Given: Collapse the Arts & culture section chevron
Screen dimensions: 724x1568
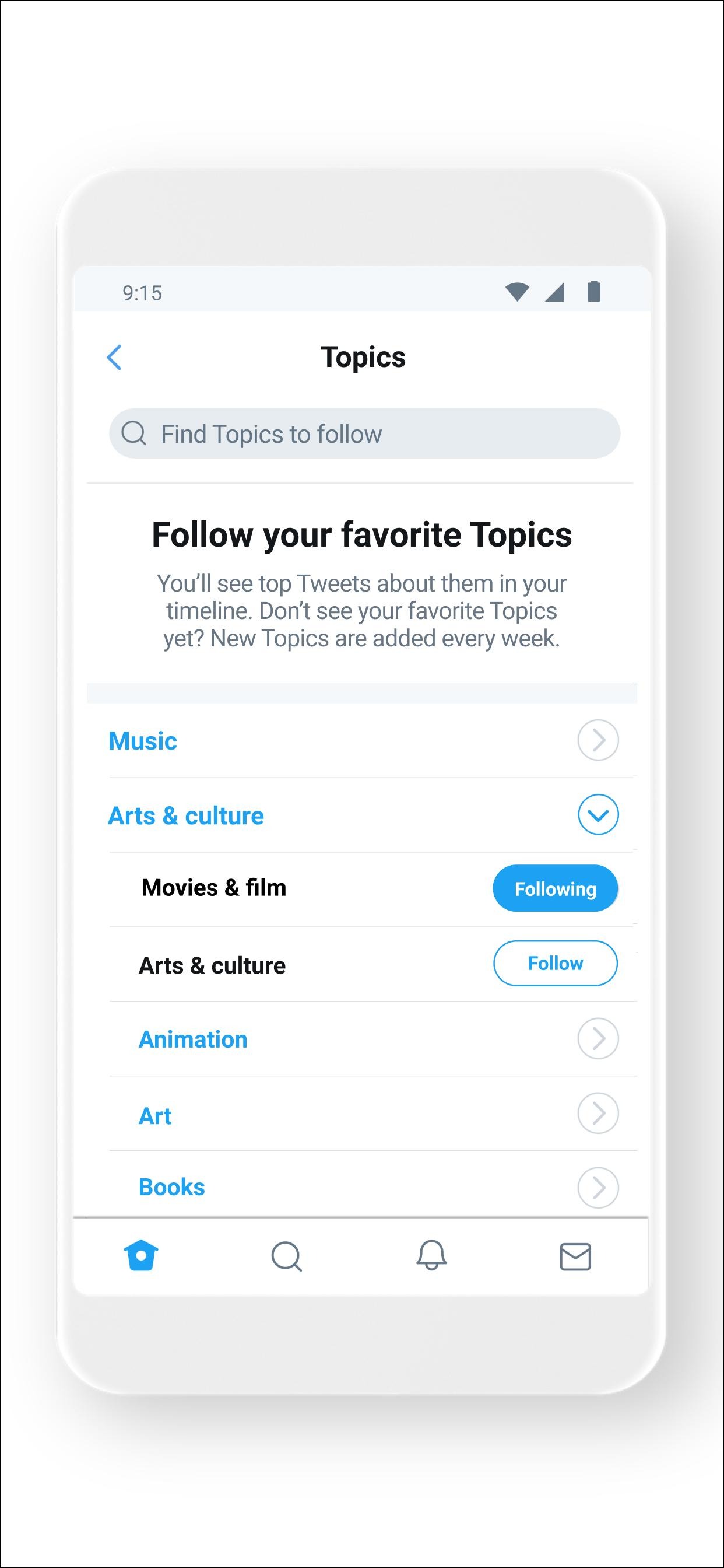Looking at the screenshot, I should click(598, 814).
